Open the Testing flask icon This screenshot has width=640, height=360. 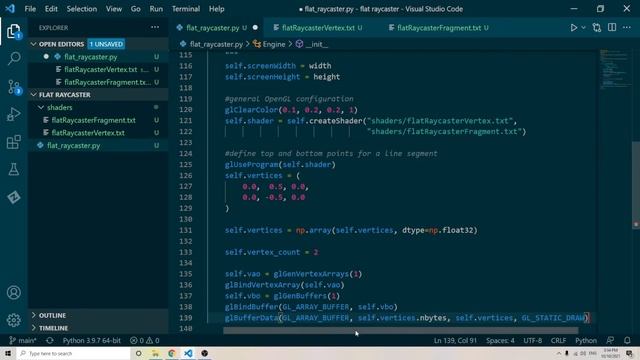[x=13, y=169]
